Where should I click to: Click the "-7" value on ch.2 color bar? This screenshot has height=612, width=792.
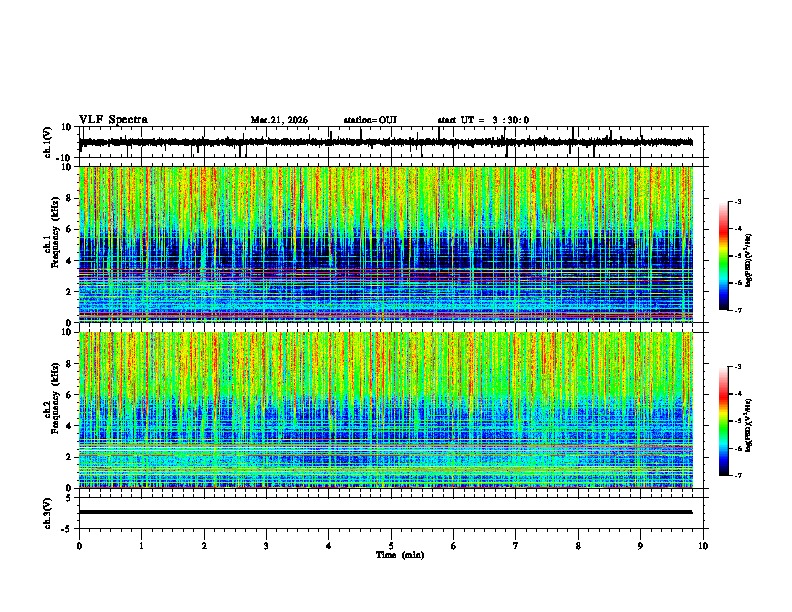tap(738, 476)
